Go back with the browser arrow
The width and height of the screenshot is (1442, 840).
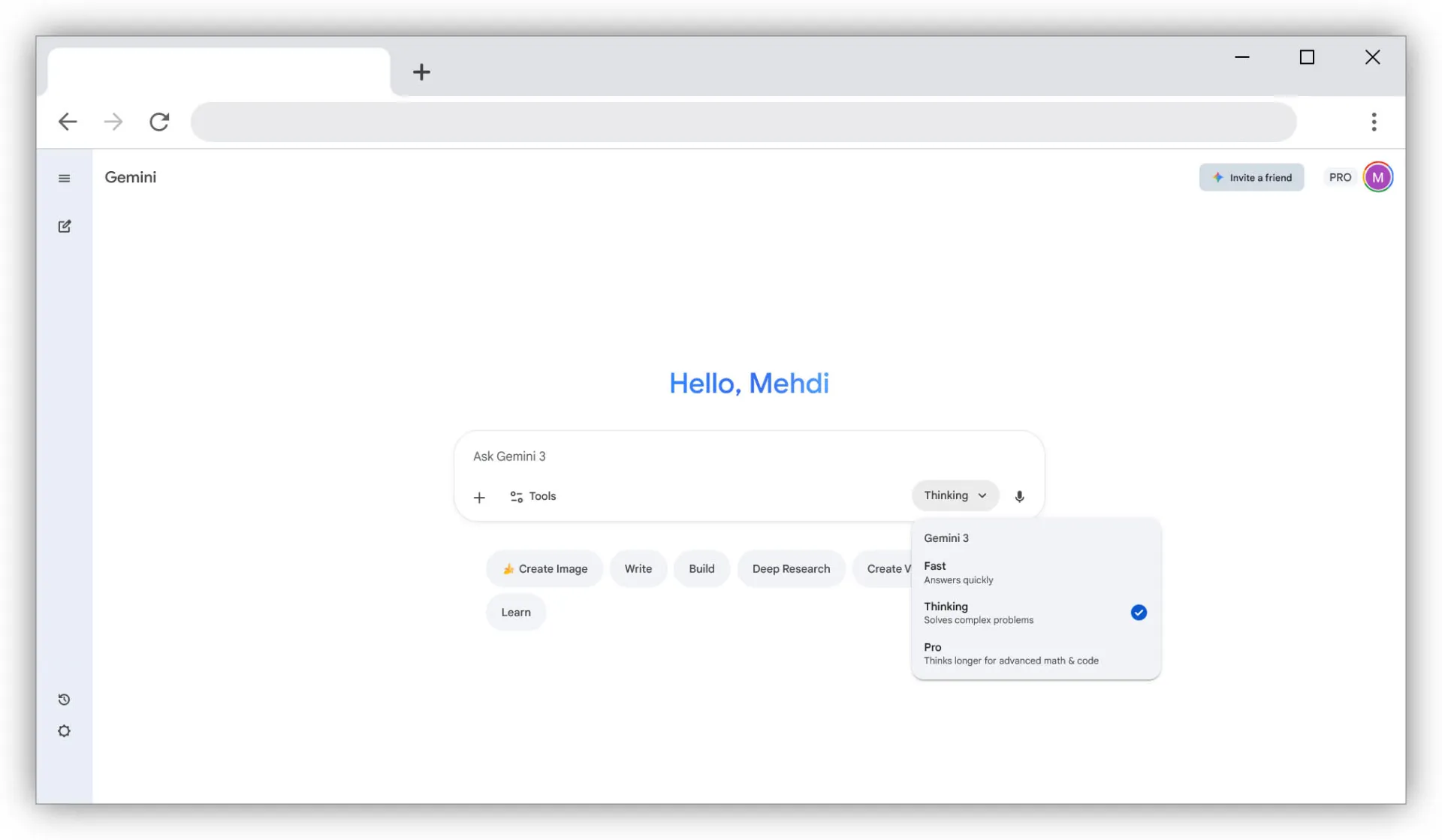click(x=68, y=122)
